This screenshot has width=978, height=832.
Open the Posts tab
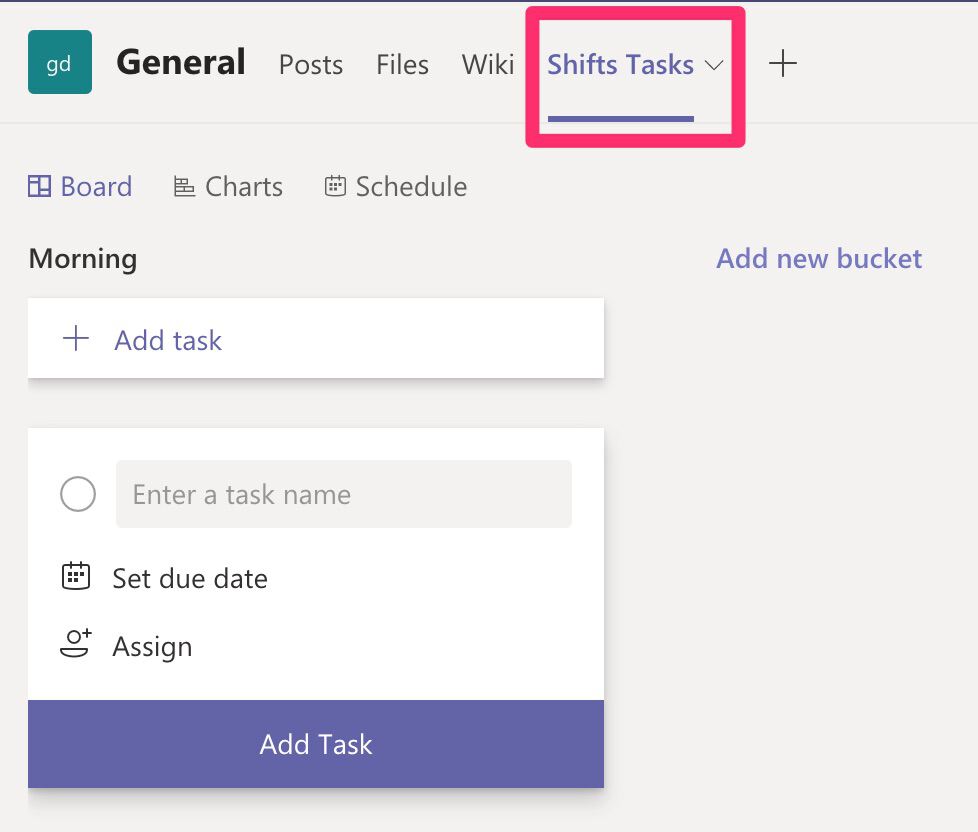311,64
